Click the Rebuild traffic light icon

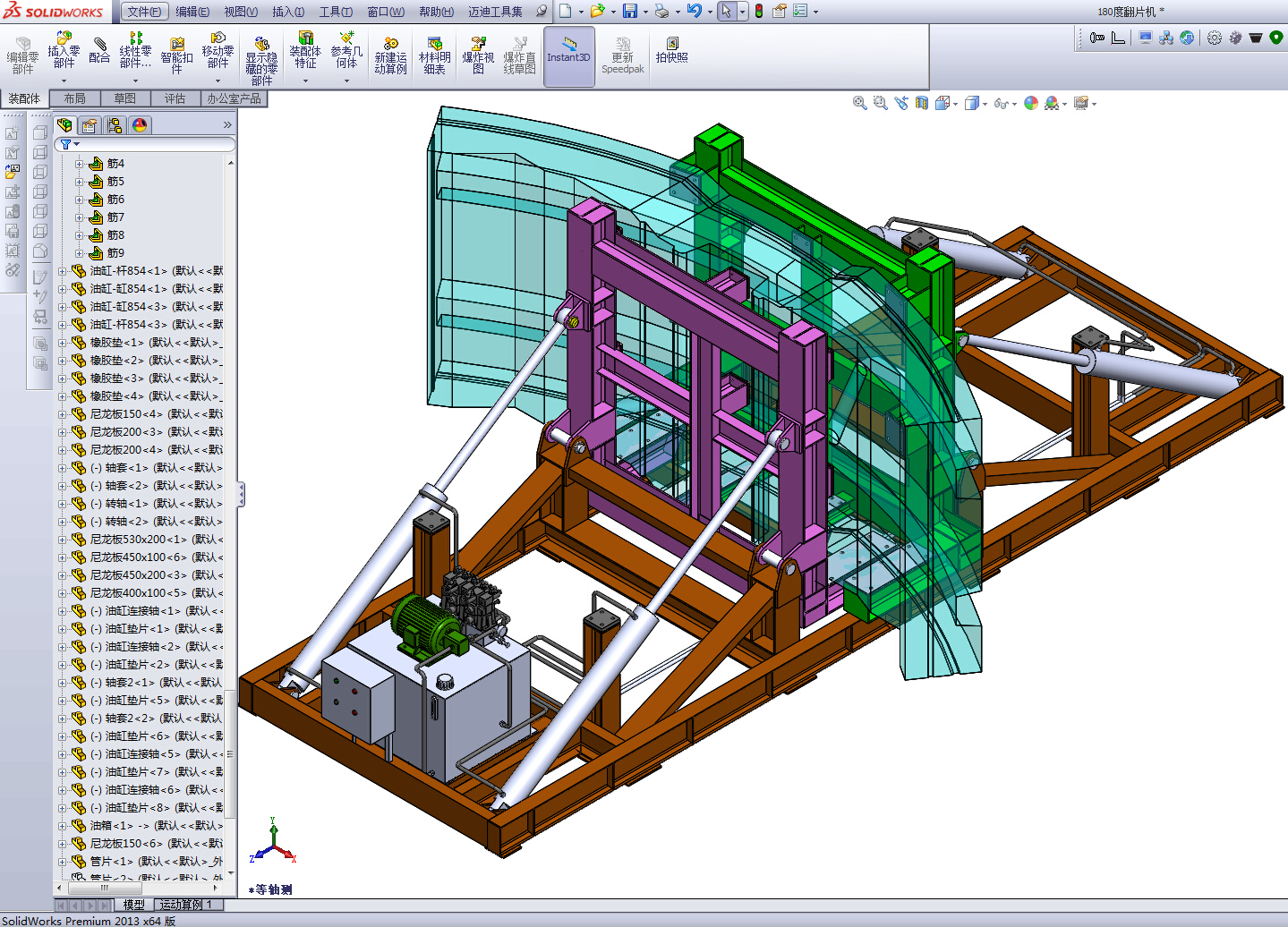point(759,12)
